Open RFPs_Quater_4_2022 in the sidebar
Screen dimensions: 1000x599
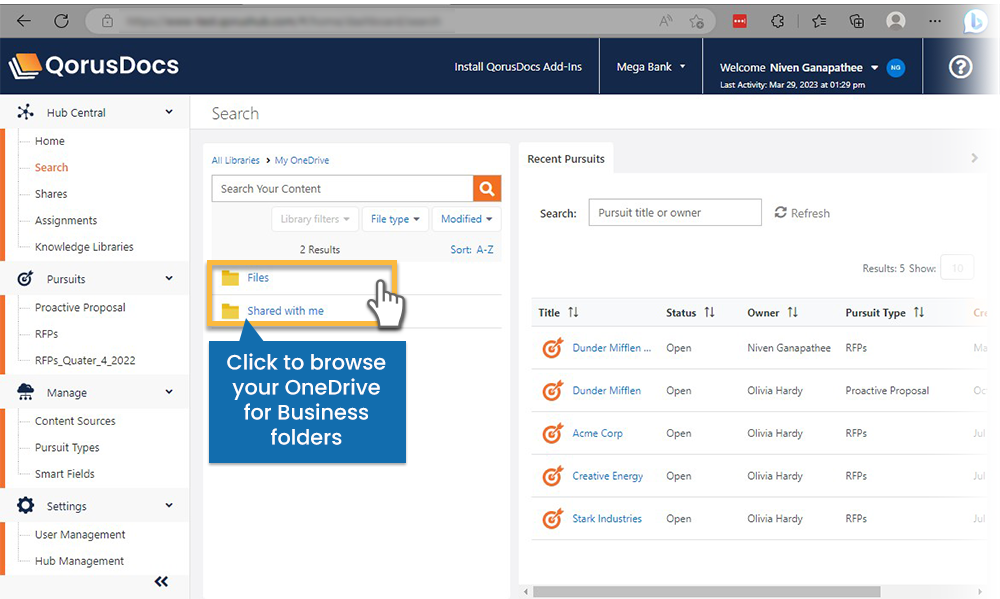pyautogui.click(x=85, y=360)
